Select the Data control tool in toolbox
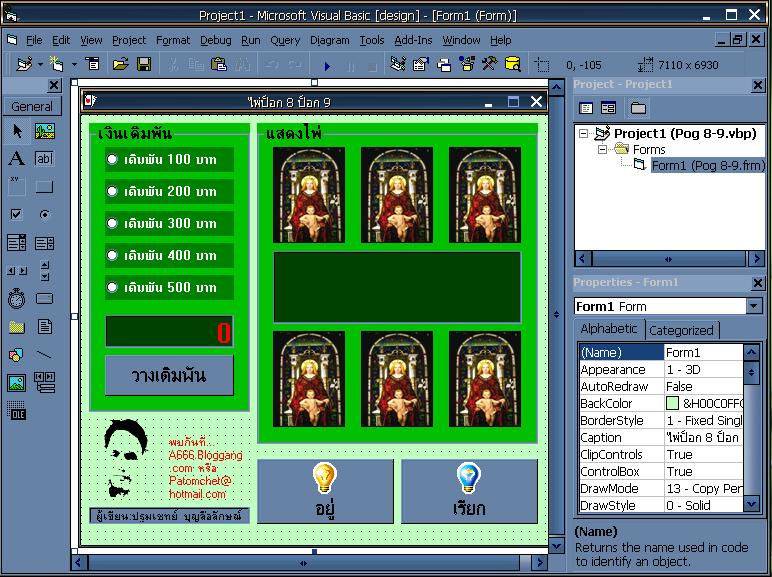 coord(44,383)
